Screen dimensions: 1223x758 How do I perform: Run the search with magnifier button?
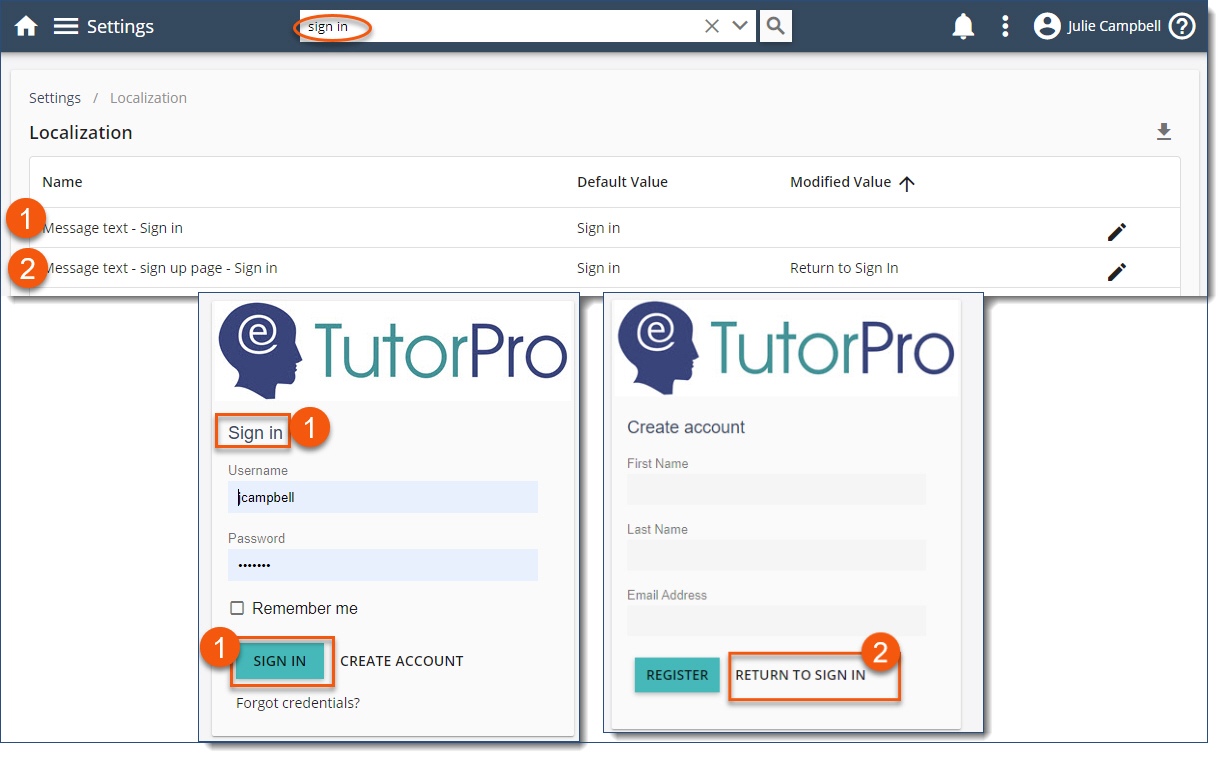[776, 26]
